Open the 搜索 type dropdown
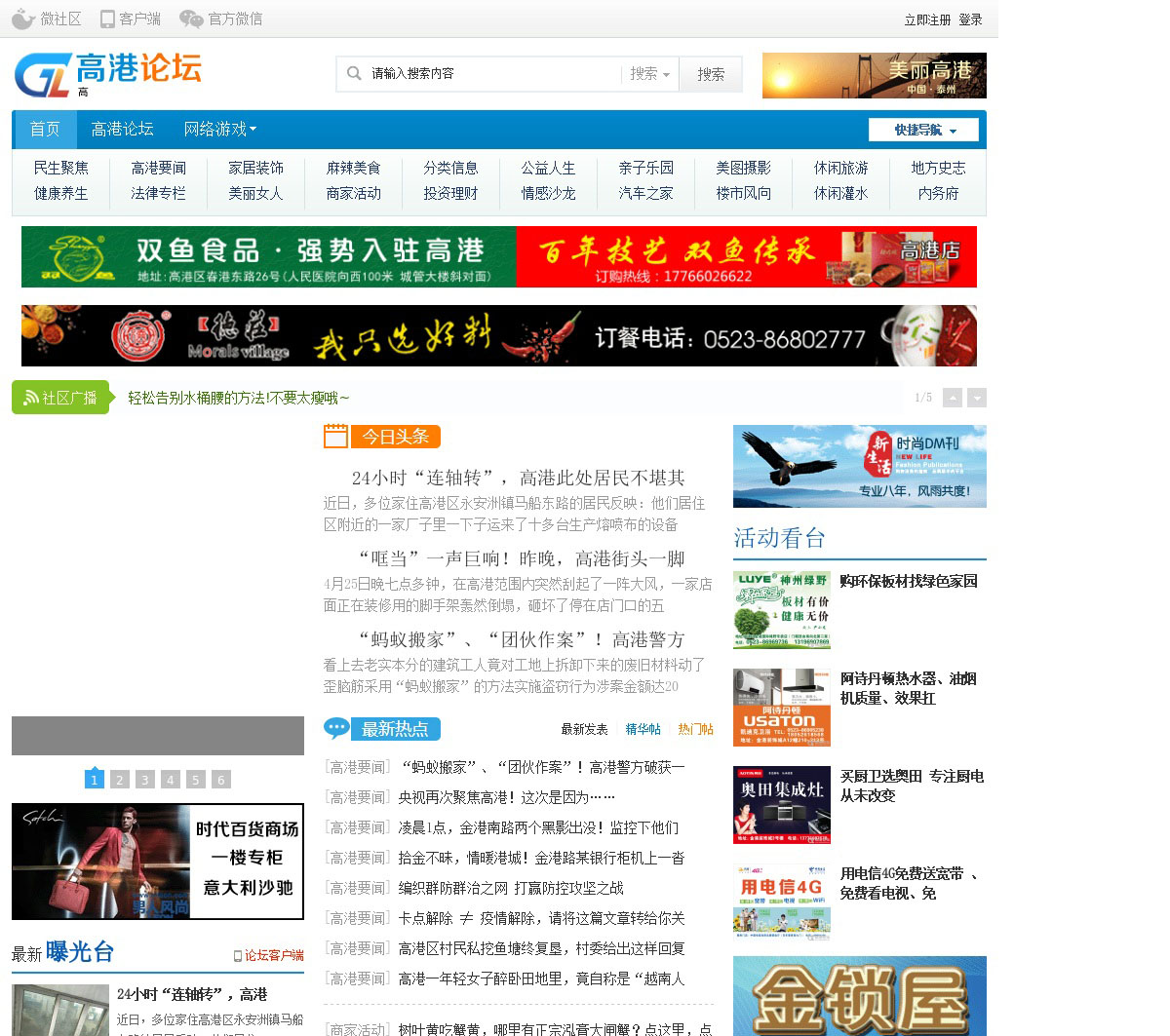1170x1036 pixels. pos(649,73)
